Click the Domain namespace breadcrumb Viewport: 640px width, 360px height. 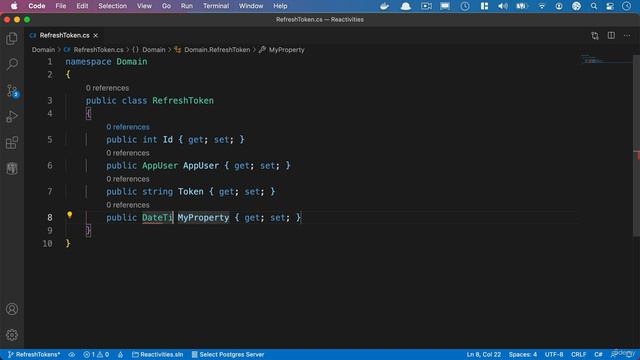[x=149, y=50]
